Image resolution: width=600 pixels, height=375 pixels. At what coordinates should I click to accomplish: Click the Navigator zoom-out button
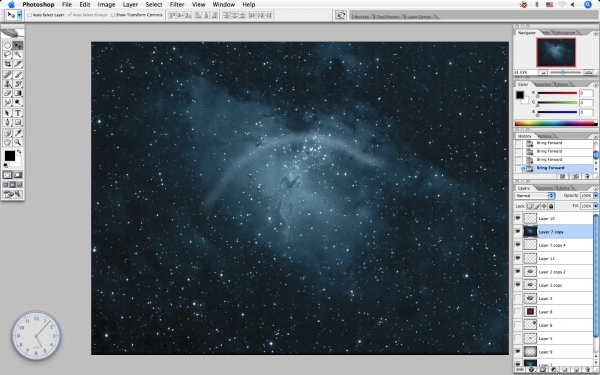pyautogui.click(x=543, y=72)
